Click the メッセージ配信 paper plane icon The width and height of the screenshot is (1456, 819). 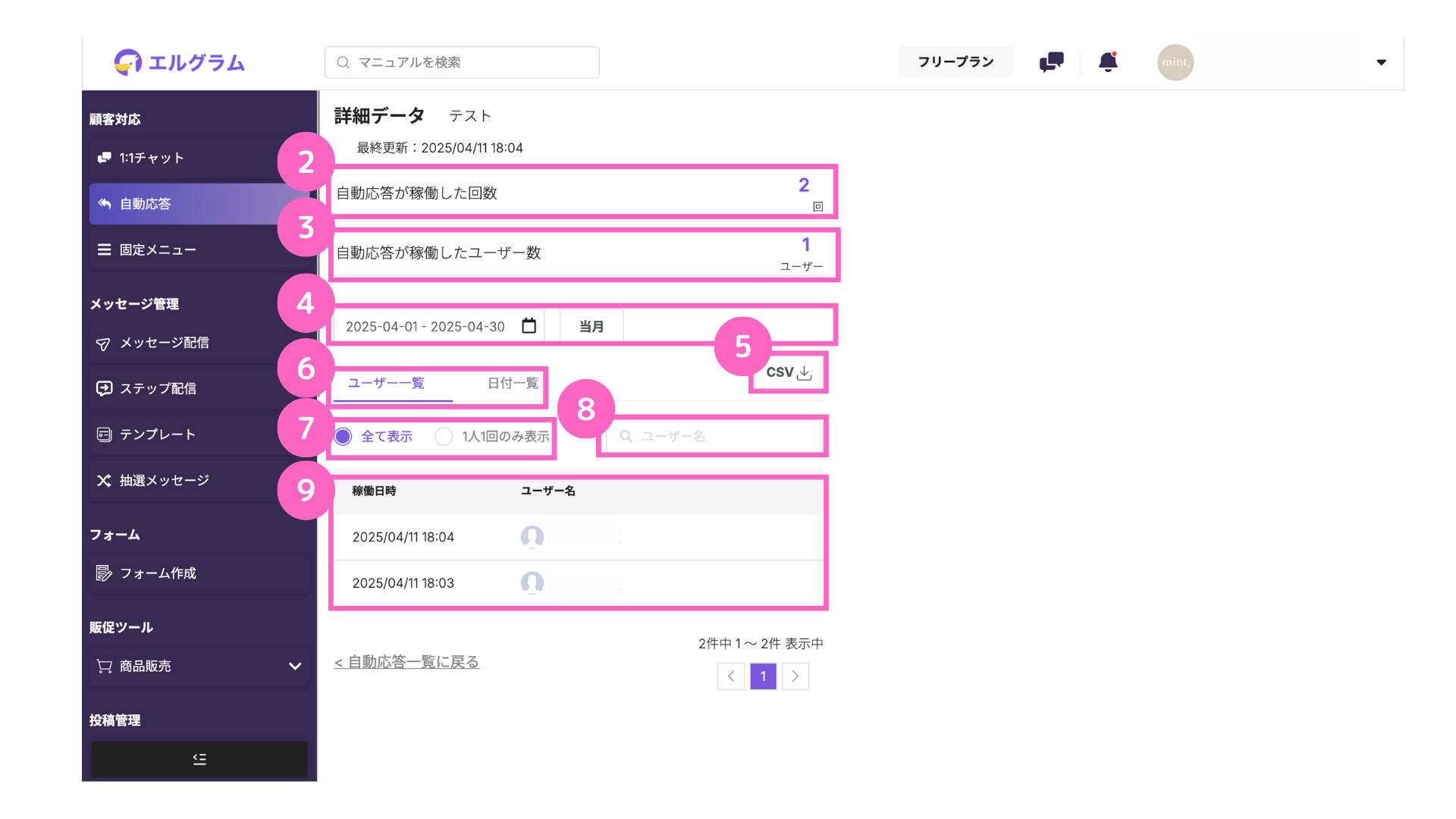[104, 344]
